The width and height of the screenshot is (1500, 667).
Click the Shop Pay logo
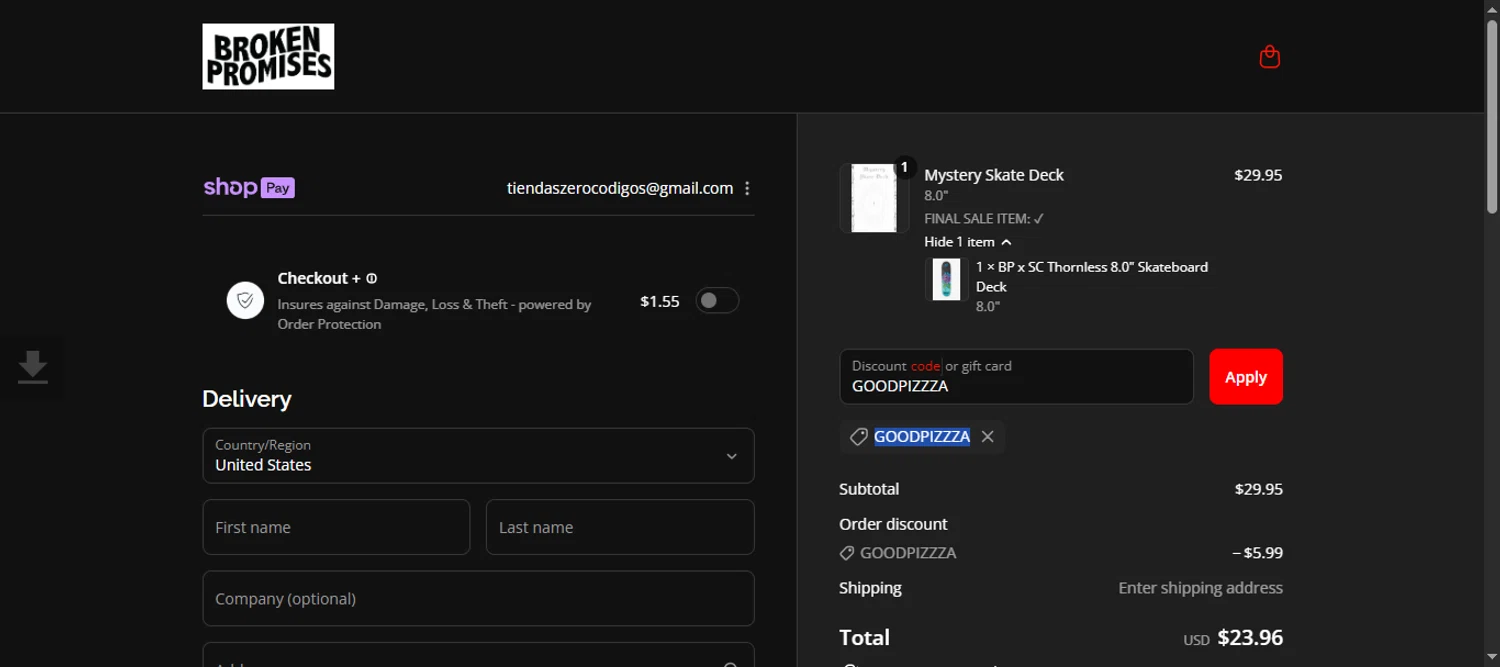[x=249, y=187]
